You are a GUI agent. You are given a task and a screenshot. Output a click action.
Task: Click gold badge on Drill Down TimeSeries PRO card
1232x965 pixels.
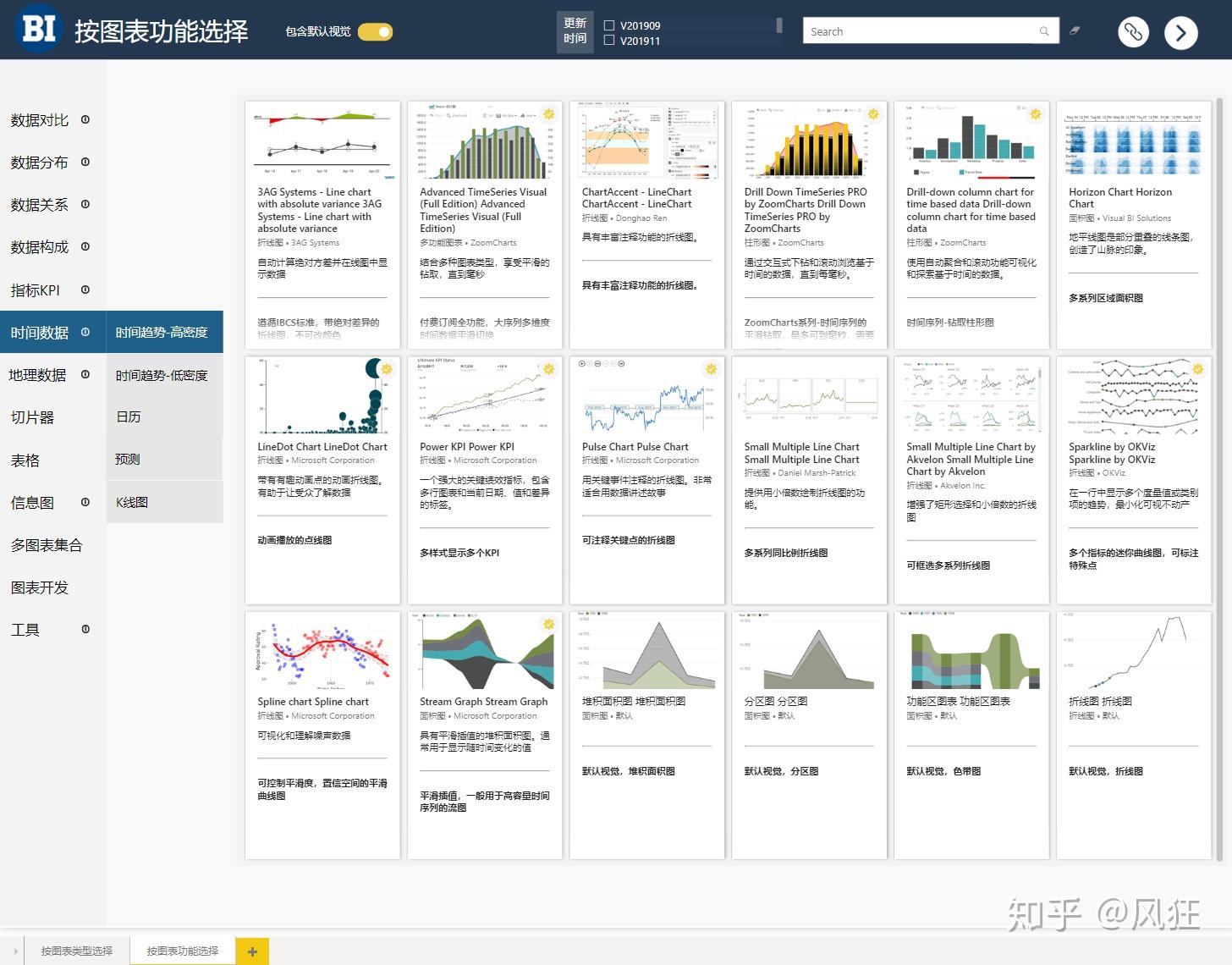click(873, 114)
